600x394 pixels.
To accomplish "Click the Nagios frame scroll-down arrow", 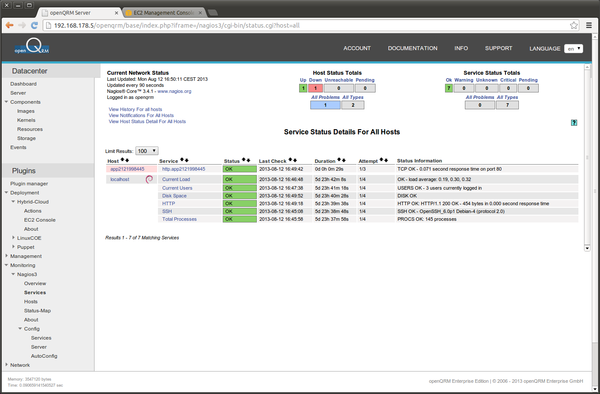I will [587, 248].
